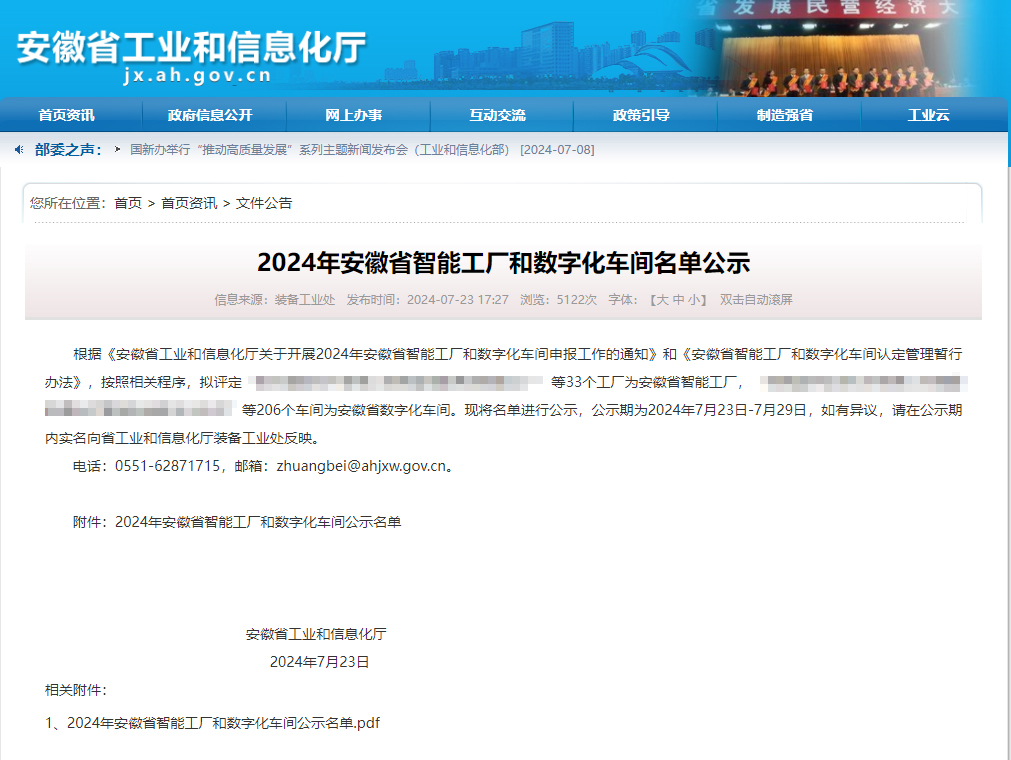Open the 政策引导 navigation menu
Viewport: 1011px width, 760px height.
click(641, 115)
